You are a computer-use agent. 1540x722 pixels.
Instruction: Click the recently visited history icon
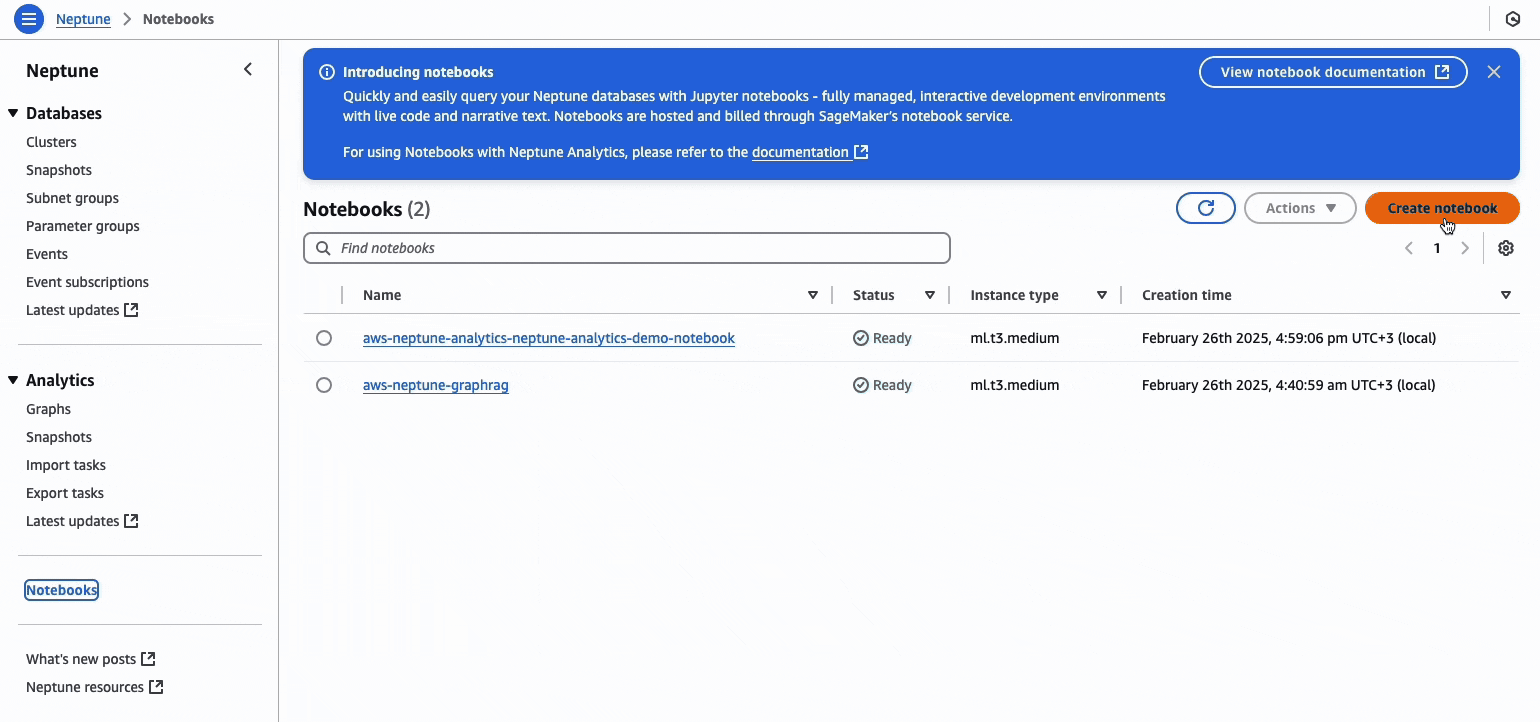point(1513,18)
